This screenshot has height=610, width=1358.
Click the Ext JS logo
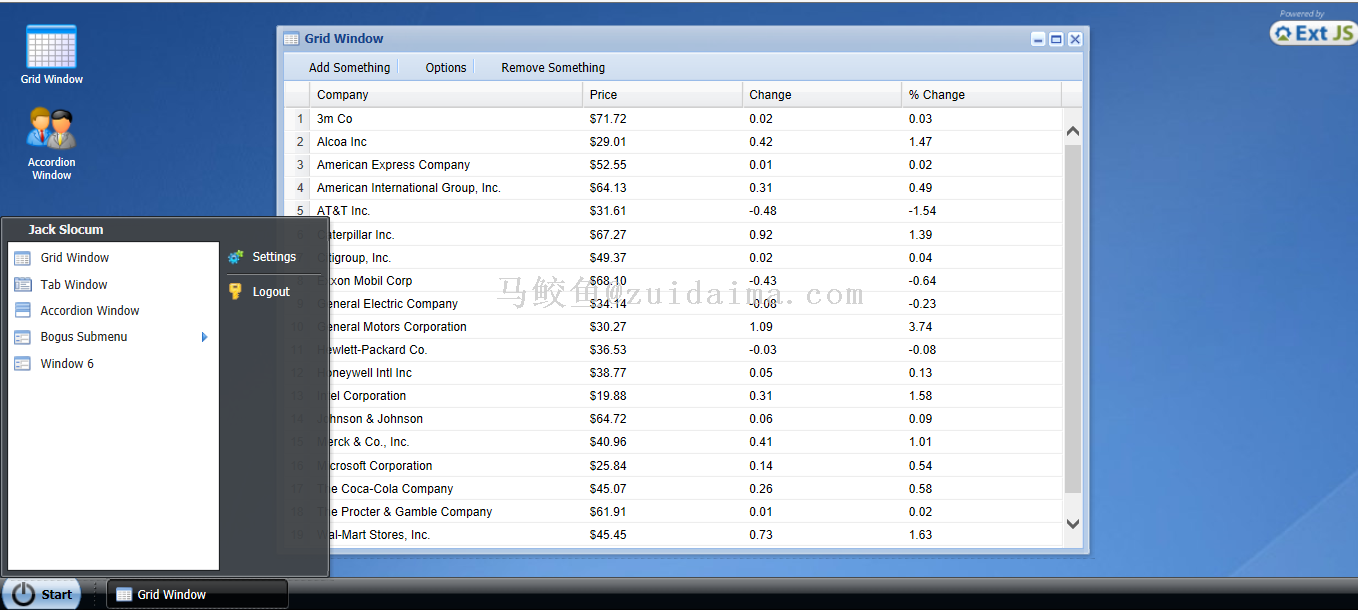[1313, 33]
